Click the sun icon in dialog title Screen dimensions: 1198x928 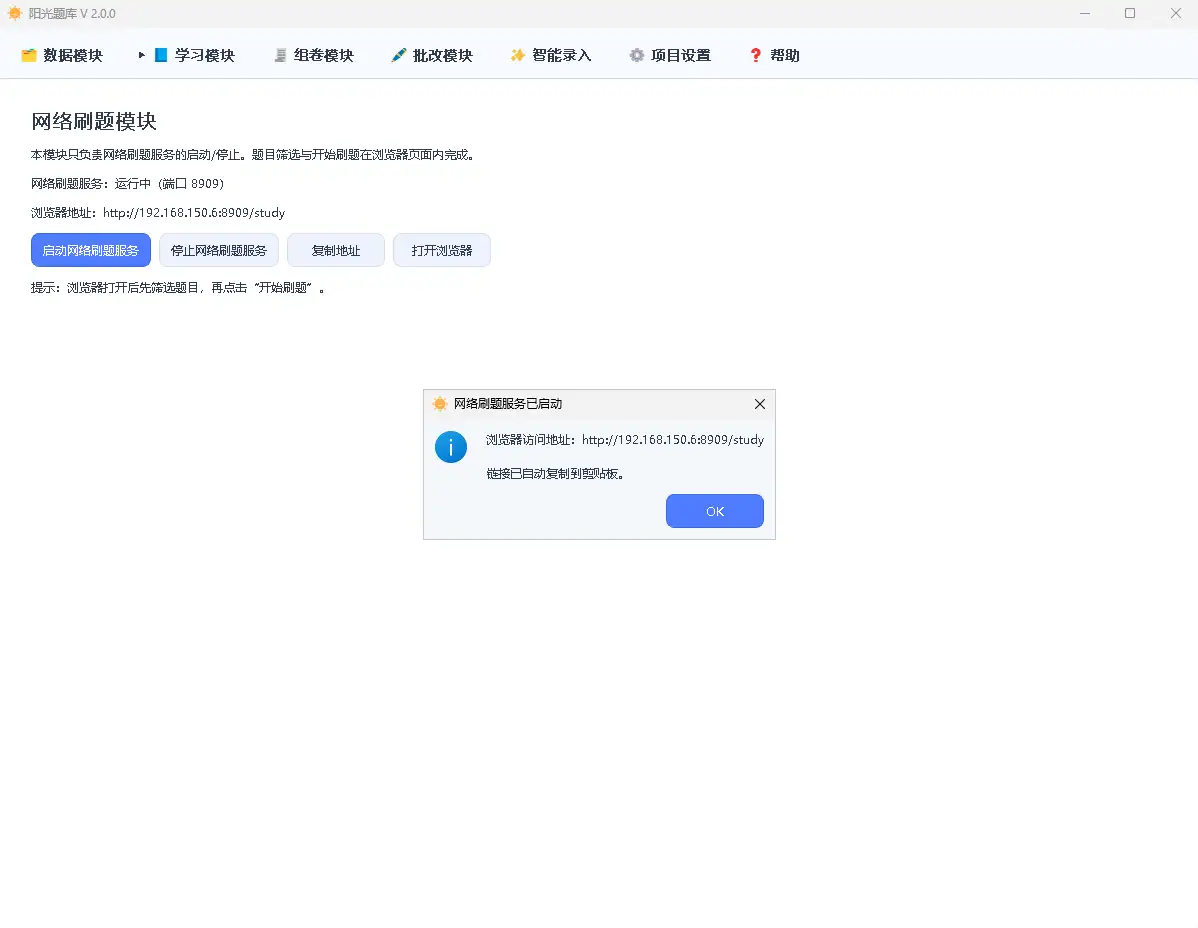click(440, 404)
